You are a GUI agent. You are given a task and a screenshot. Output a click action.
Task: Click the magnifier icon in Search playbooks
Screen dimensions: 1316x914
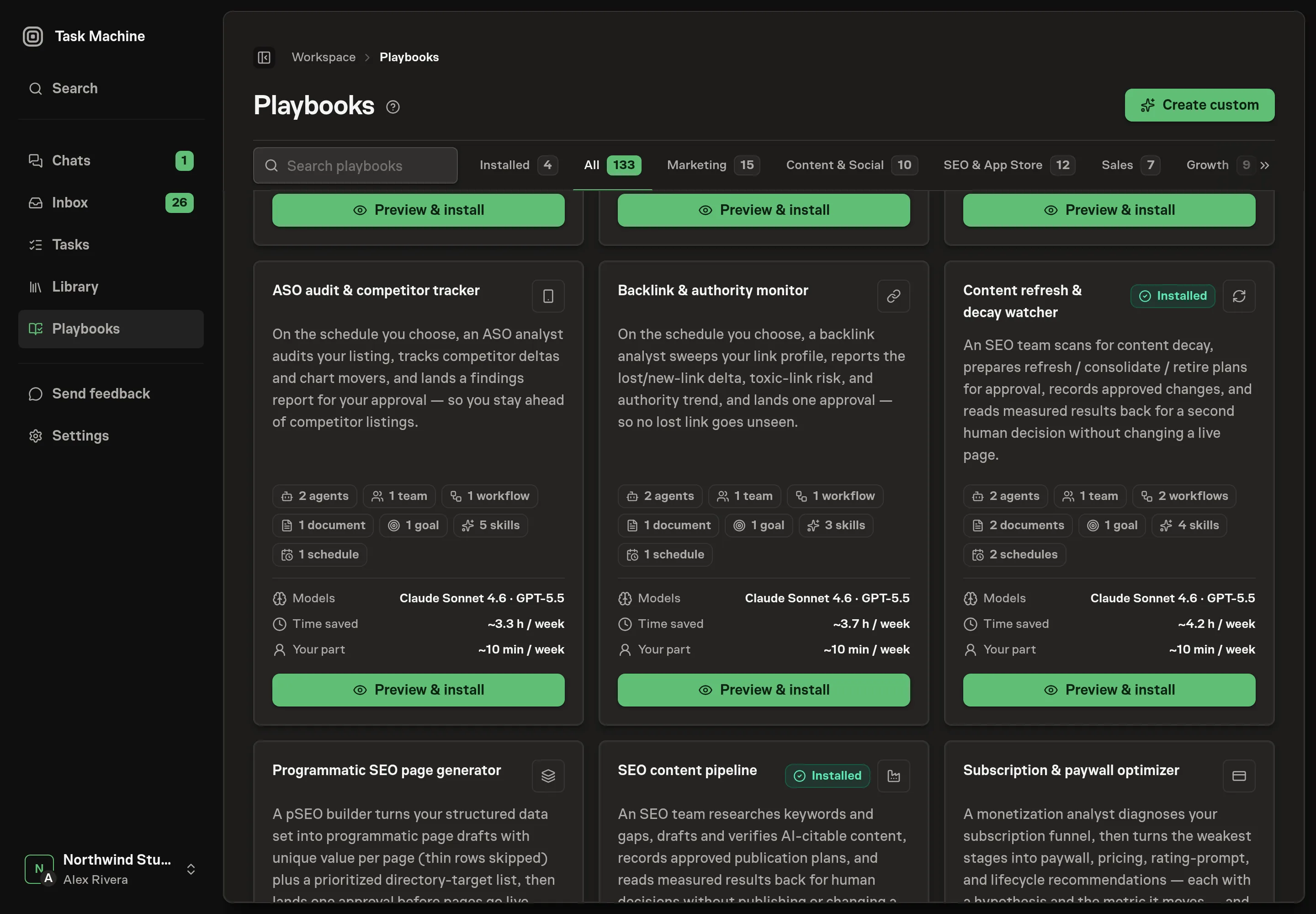(271, 165)
